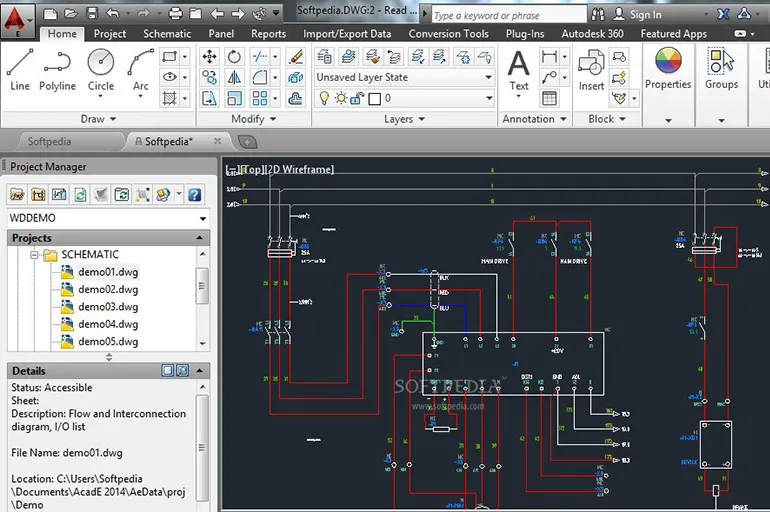Click the Save icon in quick access toolbar
This screenshot has width=770, height=512.
[92, 13]
